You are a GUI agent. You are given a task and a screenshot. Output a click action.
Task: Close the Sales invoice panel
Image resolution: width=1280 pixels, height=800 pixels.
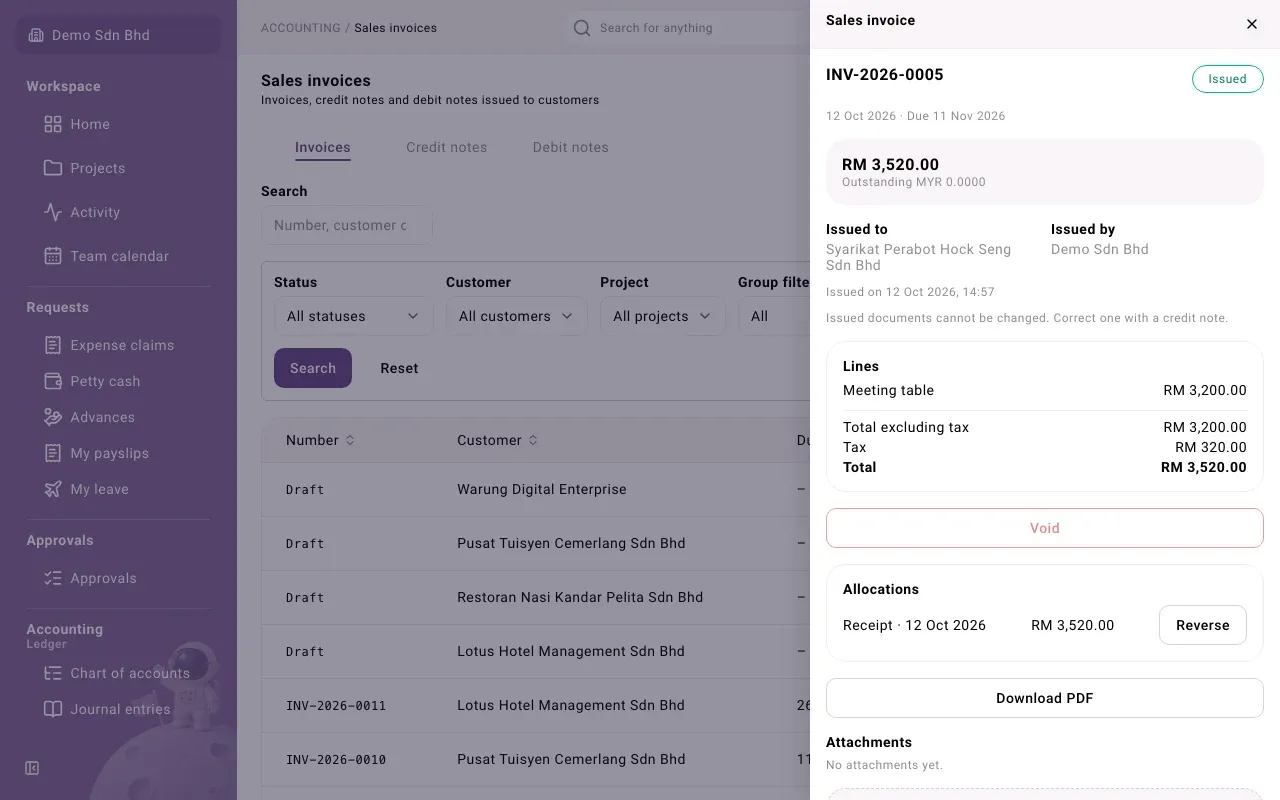pyautogui.click(x=1252, y=24)
